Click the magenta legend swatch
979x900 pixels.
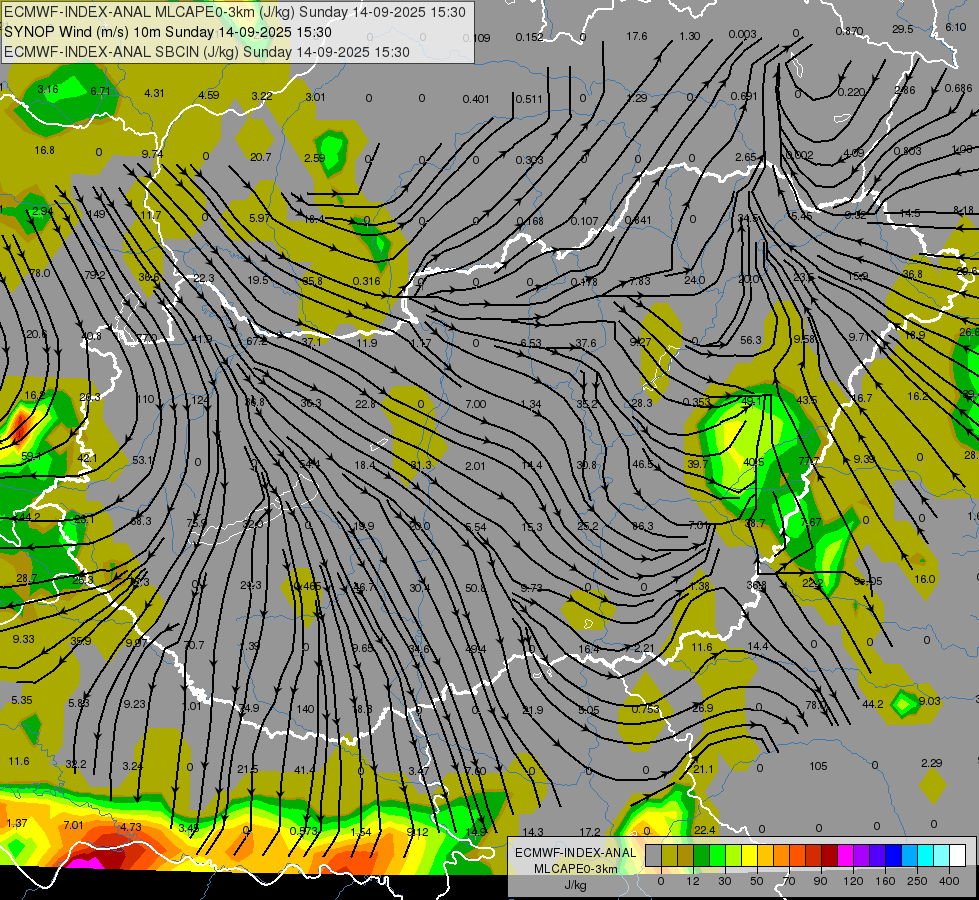[845, 855]
